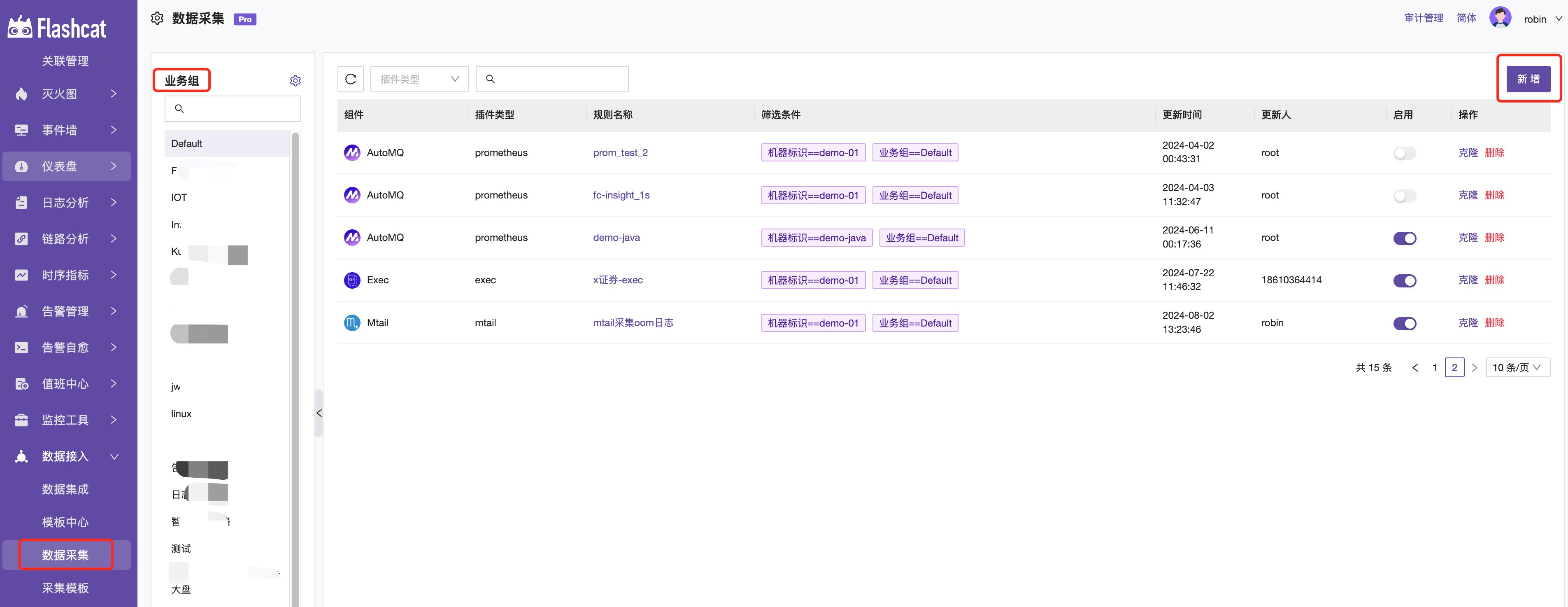The width and height of the screenshot is (1568, 607).
Task: Click the 告警管理 alarm icon
Action: pos(21,311)
